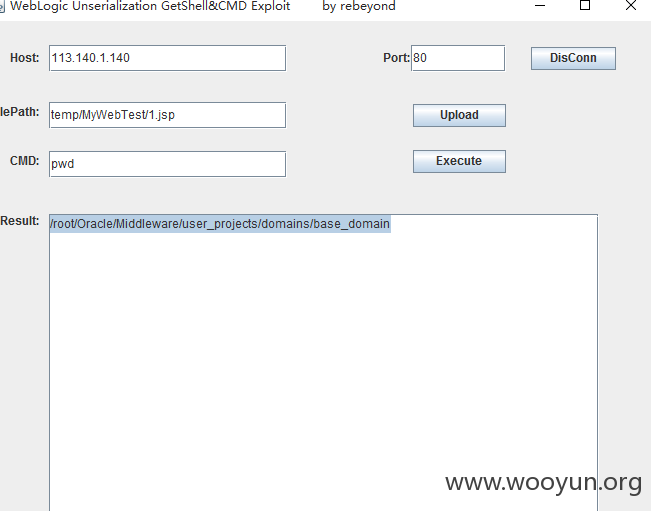
Task: Click the Result label
Action: pos(20,221)
